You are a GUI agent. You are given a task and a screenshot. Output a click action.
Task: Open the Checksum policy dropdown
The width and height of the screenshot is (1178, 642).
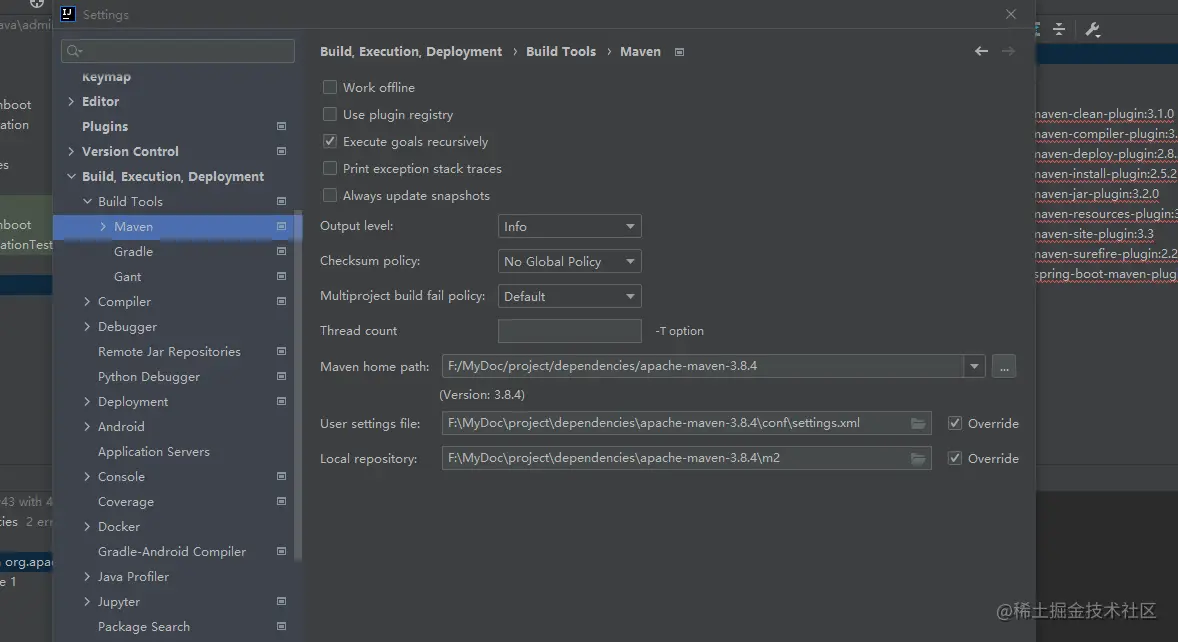click(569, 261)
